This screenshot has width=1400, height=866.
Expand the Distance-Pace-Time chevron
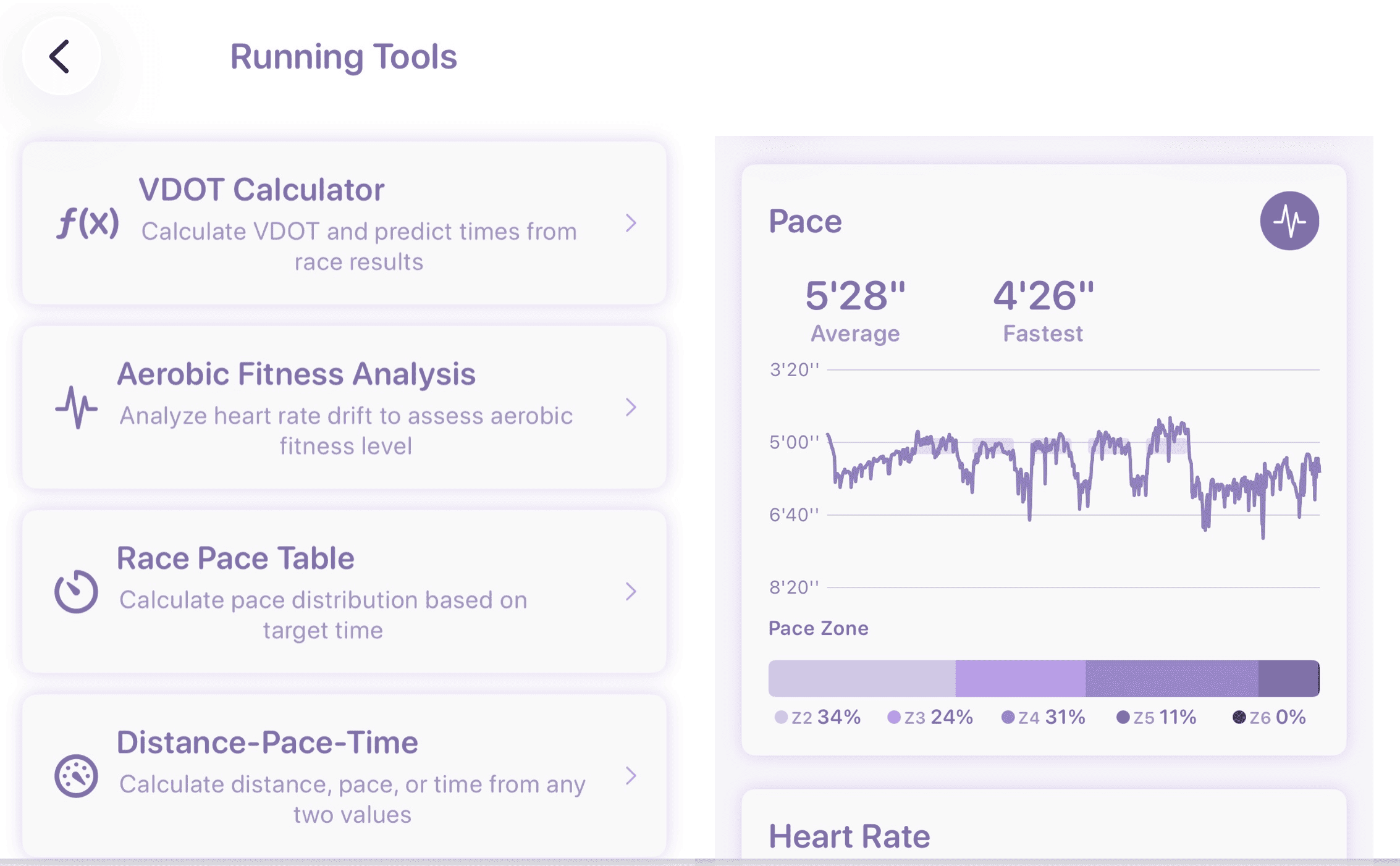click(630, 776)
